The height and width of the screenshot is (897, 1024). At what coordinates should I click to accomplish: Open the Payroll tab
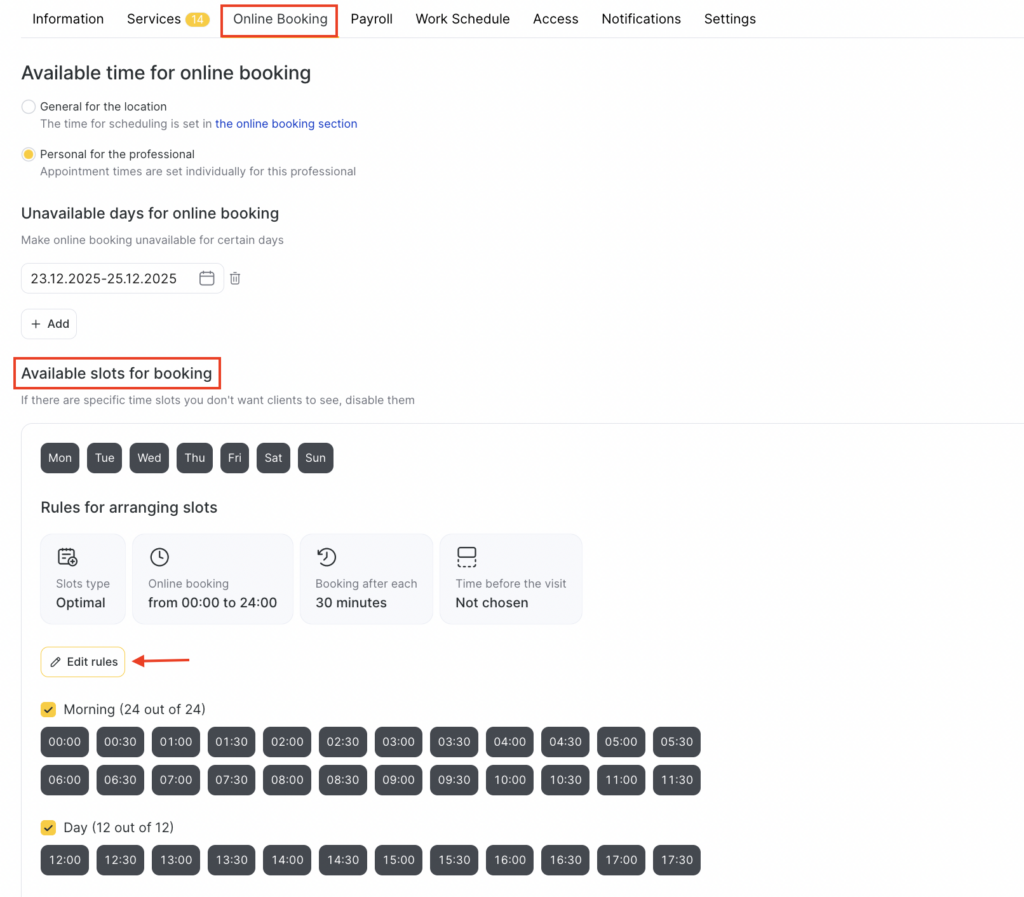371,19
